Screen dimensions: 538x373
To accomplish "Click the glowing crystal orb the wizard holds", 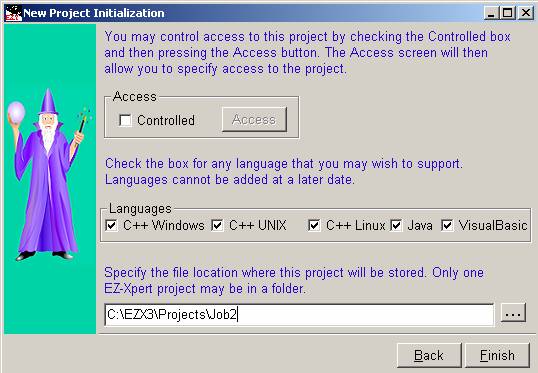I will [x=16, y=112].
